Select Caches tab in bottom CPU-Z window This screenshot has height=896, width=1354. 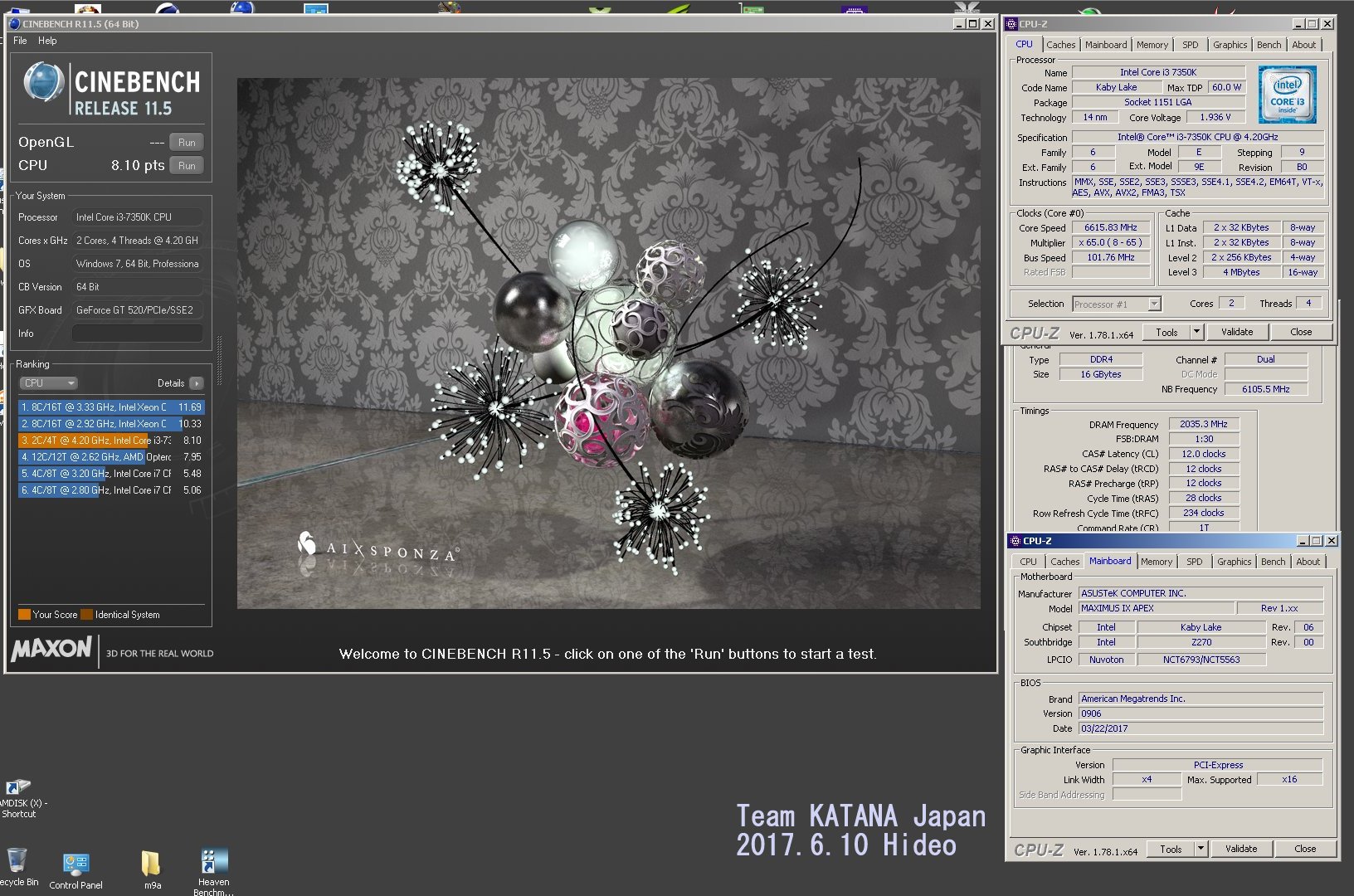pos(1064,562)
